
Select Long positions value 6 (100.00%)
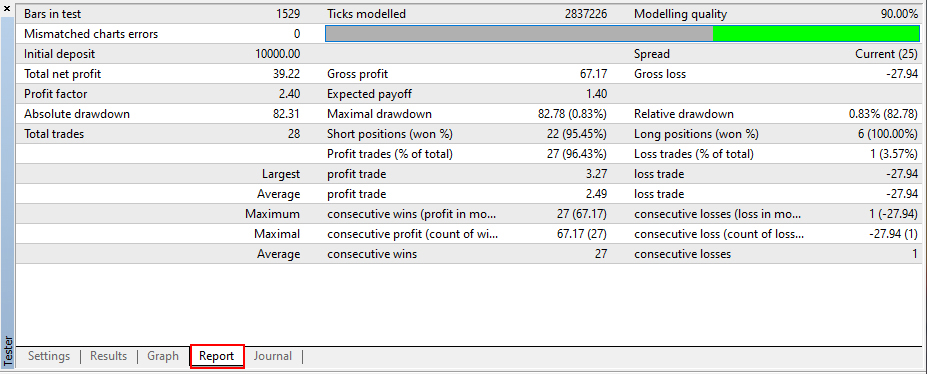(x=887, y=134)
